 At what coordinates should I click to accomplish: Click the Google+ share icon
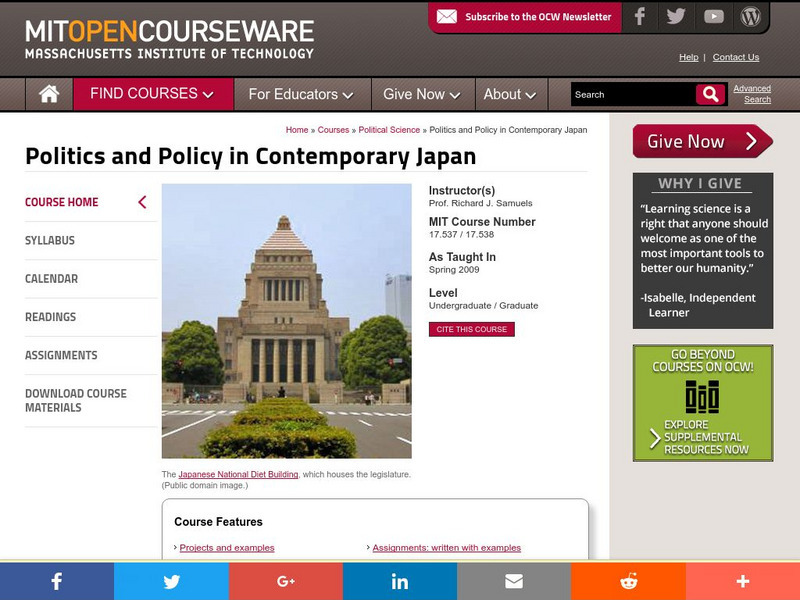click(285, 580)
